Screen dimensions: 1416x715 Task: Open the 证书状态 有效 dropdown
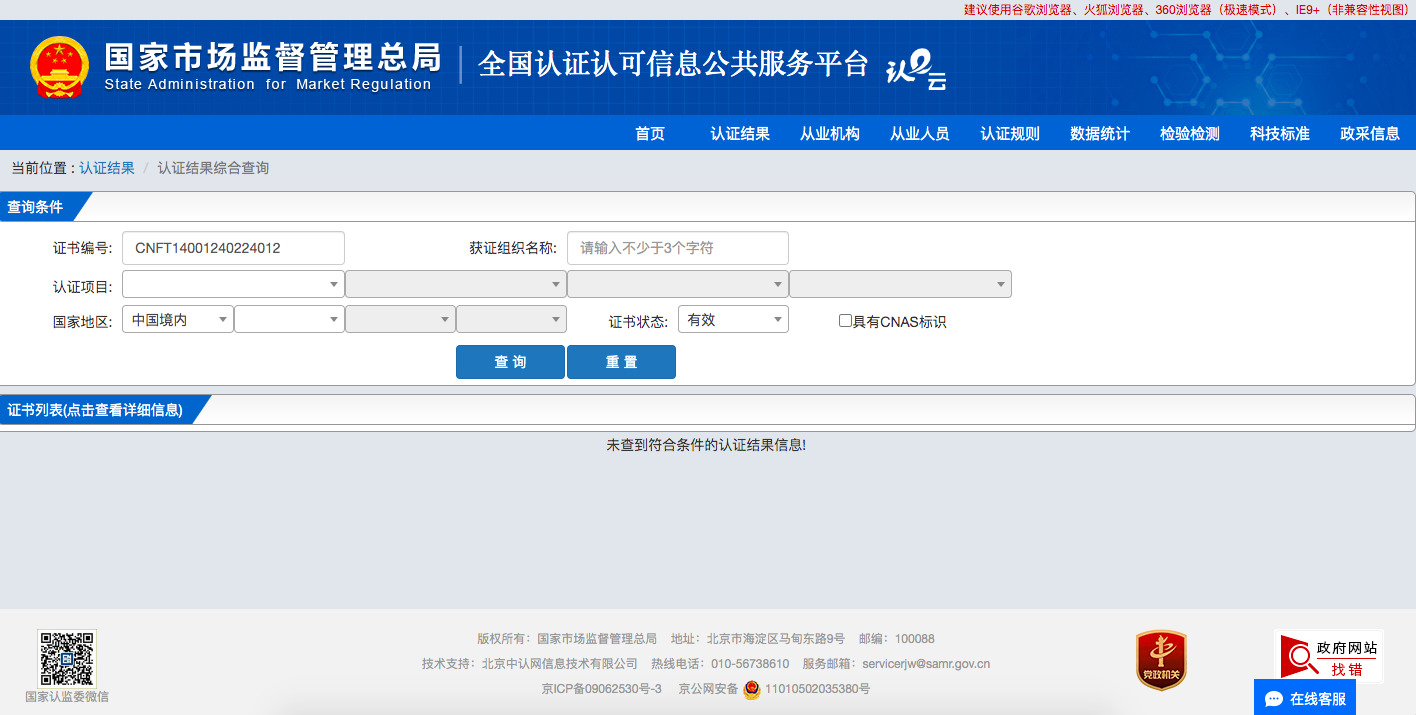733,320
